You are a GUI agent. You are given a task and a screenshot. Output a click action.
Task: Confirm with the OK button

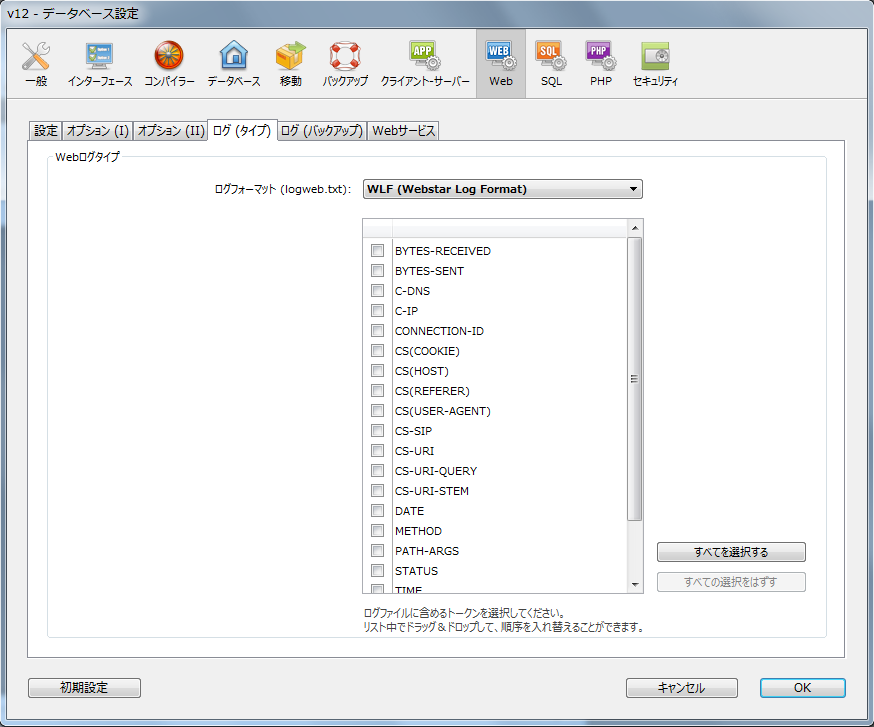[803, 687]
